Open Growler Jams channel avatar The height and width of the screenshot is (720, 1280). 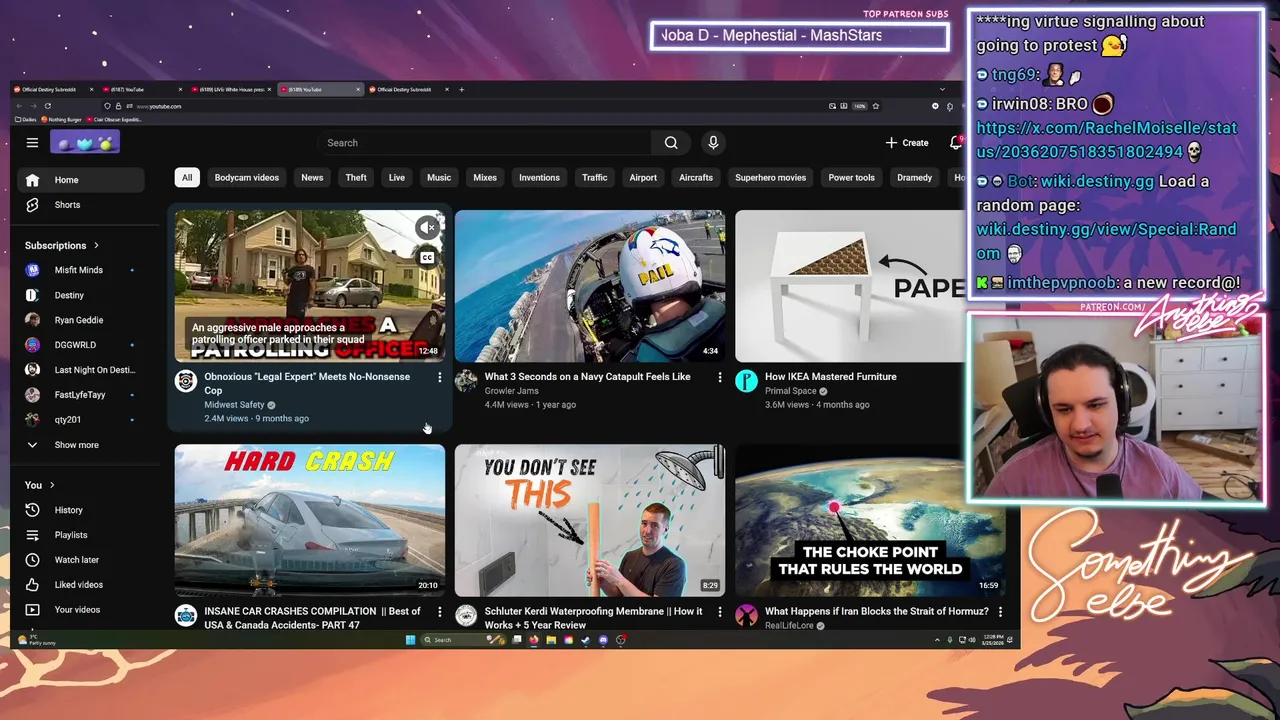tap(466, 381)
